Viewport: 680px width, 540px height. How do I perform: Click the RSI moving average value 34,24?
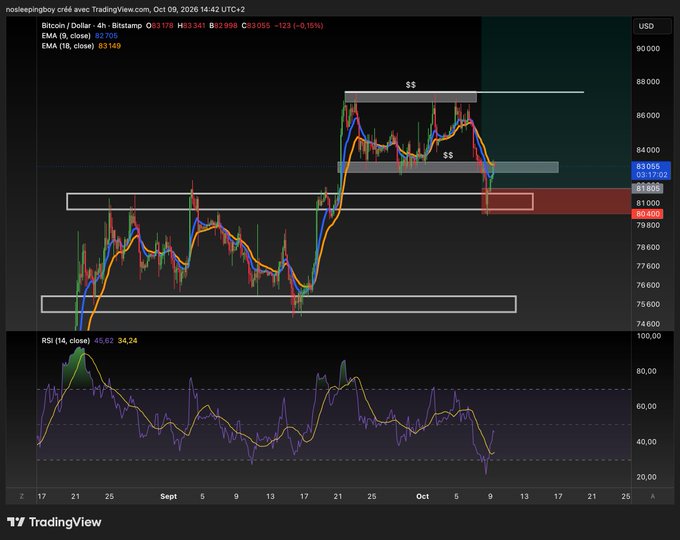[x=128, y=340]
